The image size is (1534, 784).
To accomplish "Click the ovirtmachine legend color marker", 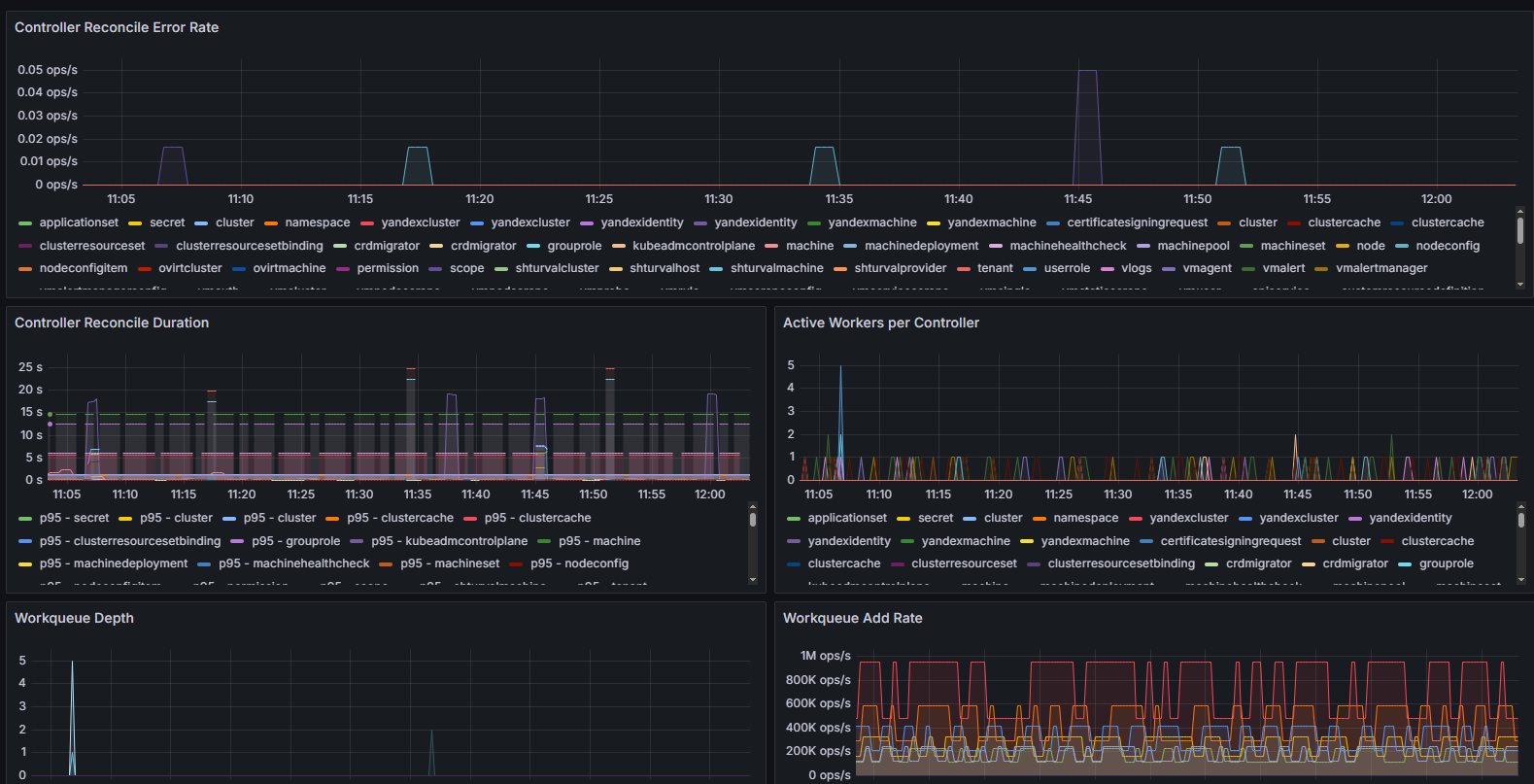I will (x=239, y=269).
